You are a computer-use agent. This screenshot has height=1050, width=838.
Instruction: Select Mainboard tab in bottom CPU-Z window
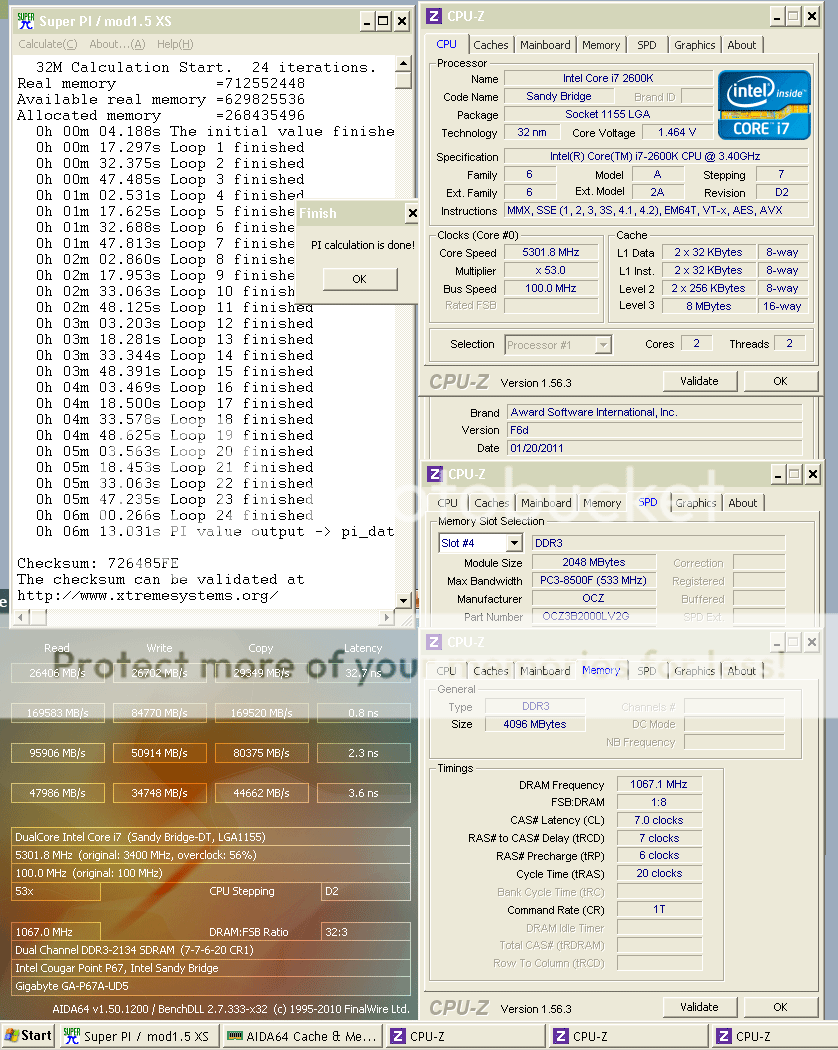coord(545,671)
